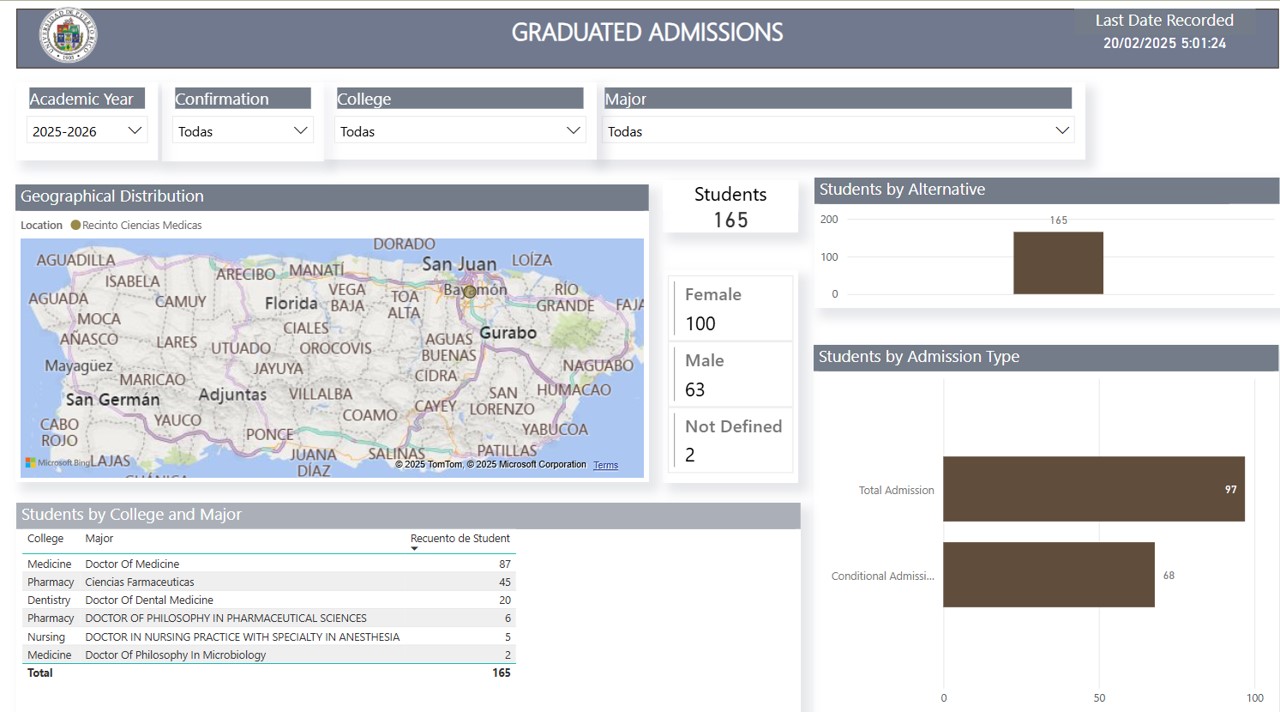Click the university seal logo
The height and width of the screenshot is (712, 1280).
coord(68,36)
